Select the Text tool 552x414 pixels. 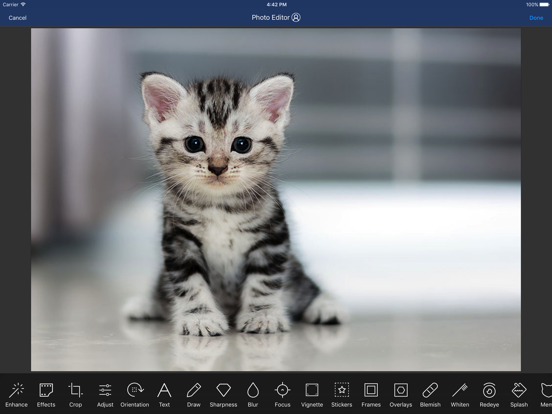click(164, 395)
